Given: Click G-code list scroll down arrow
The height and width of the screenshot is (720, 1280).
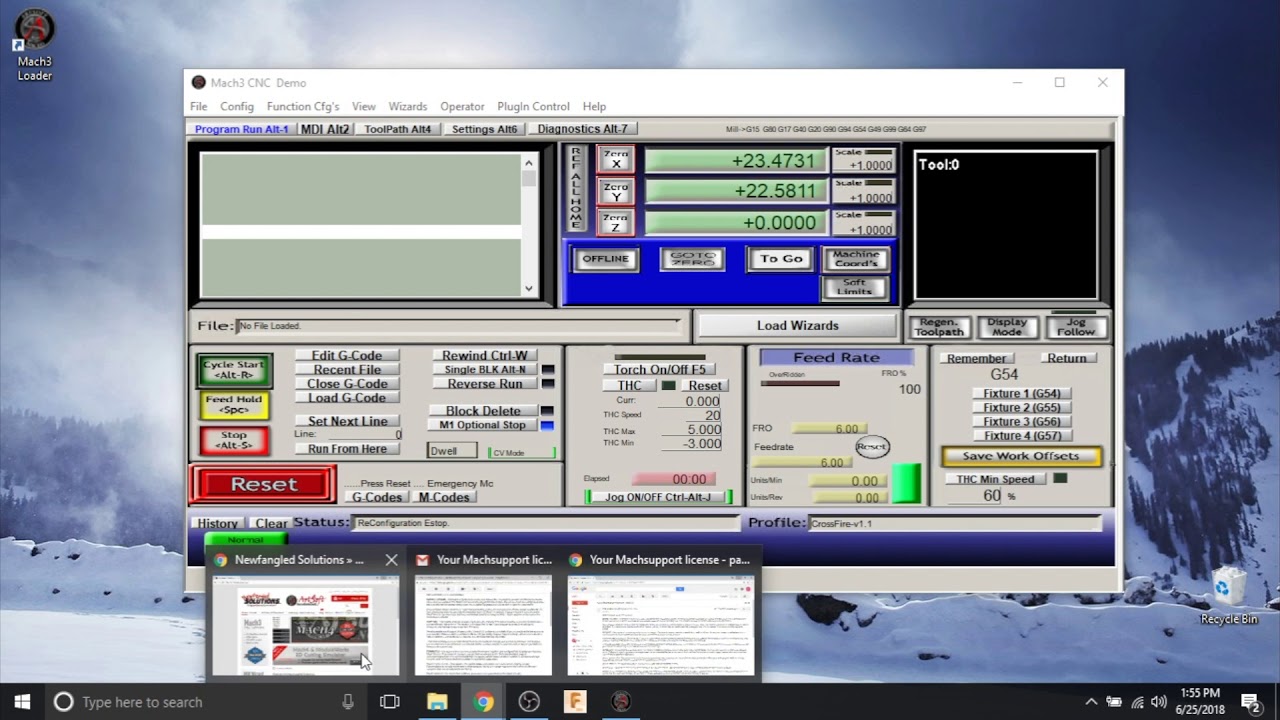Looking at the screenshot, I should (x=529, y=288).
